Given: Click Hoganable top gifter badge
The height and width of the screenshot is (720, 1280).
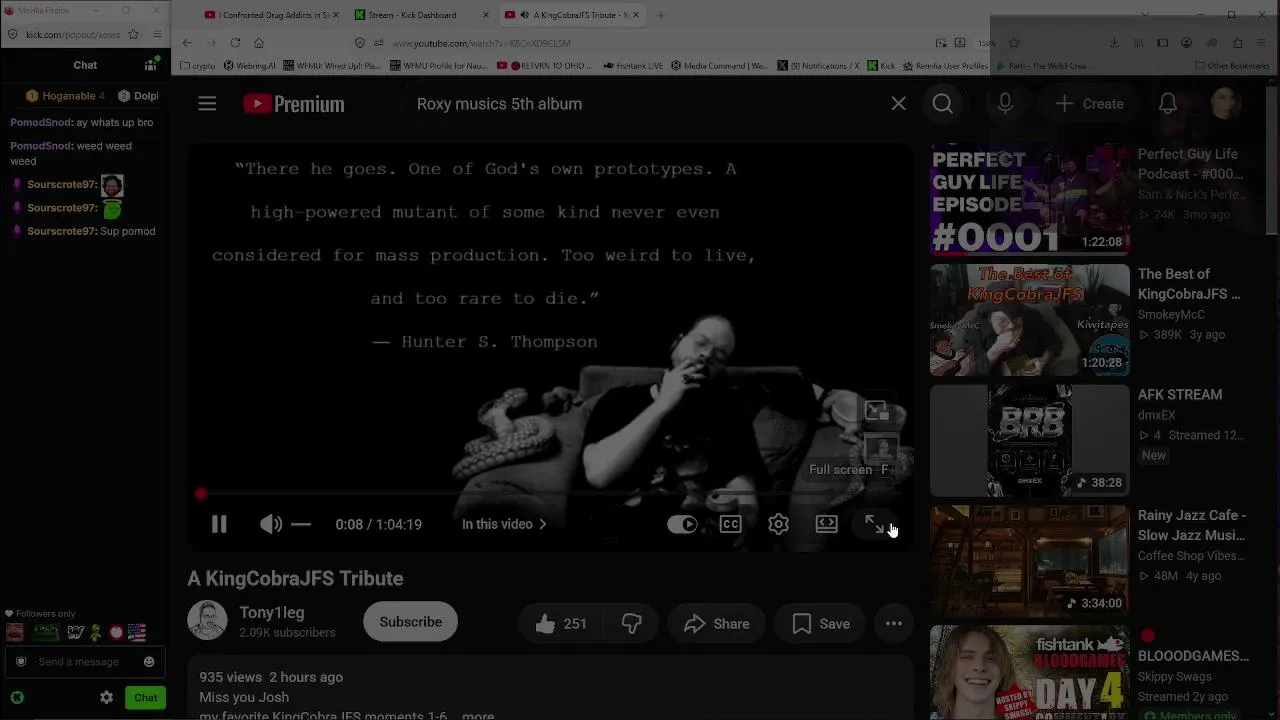Looking at the screenshot, I should coord(66,96).
